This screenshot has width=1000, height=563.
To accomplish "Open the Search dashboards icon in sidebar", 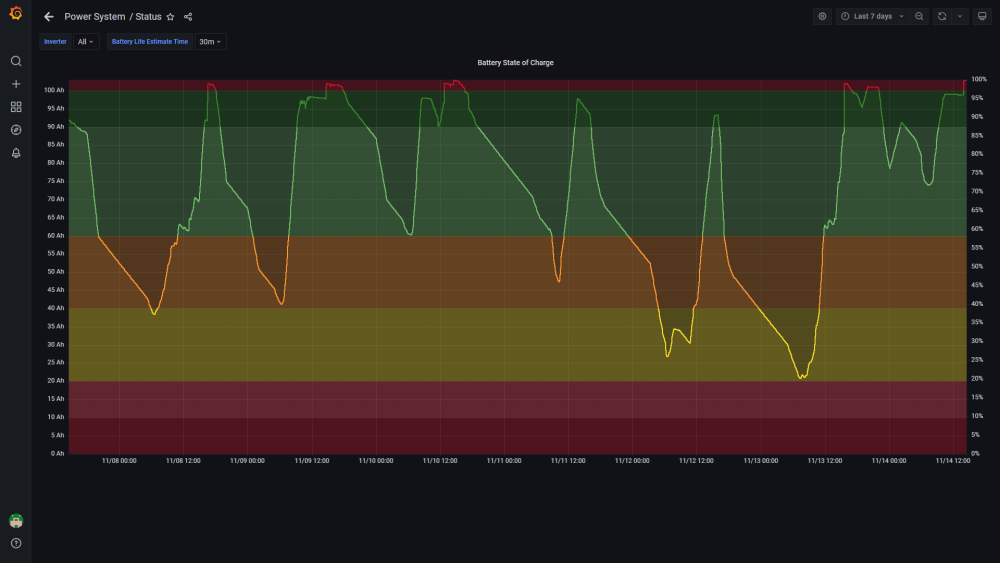I will 16,61.
